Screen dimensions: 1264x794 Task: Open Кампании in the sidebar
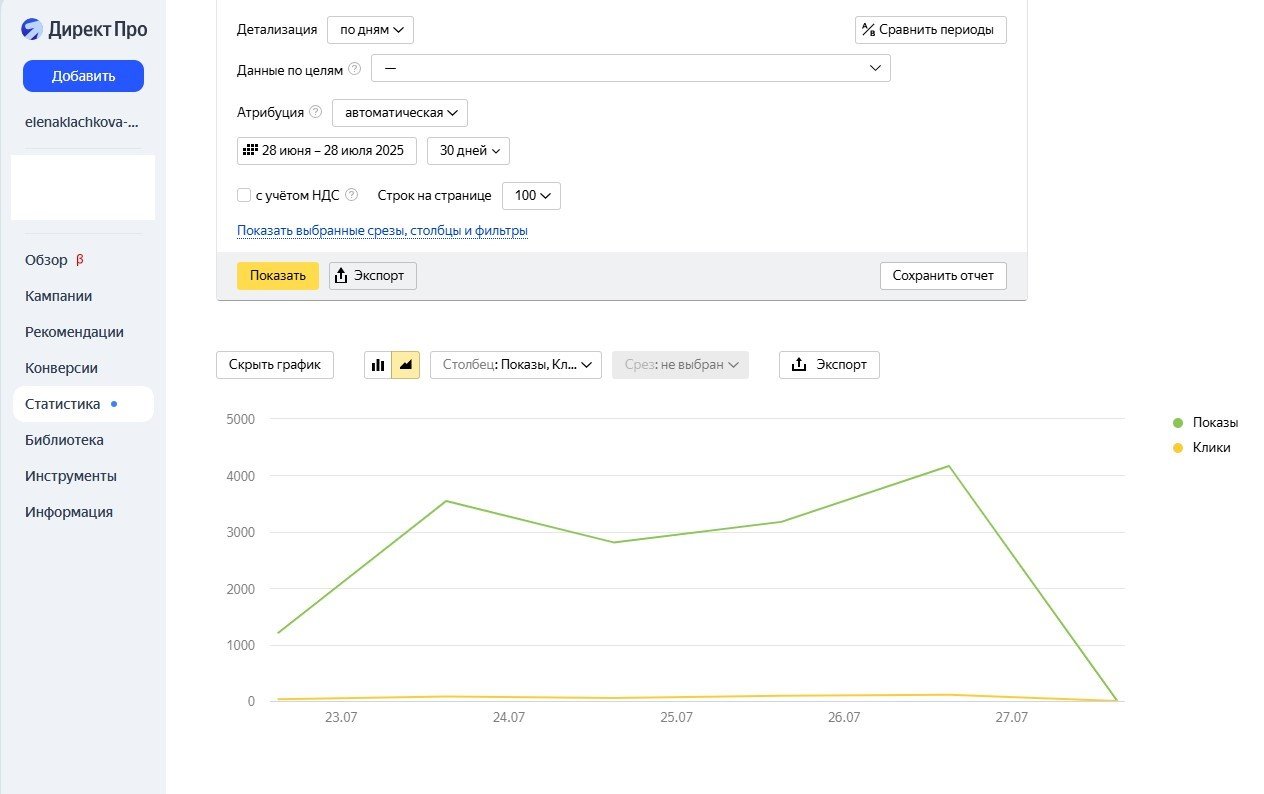click(59, 296)
